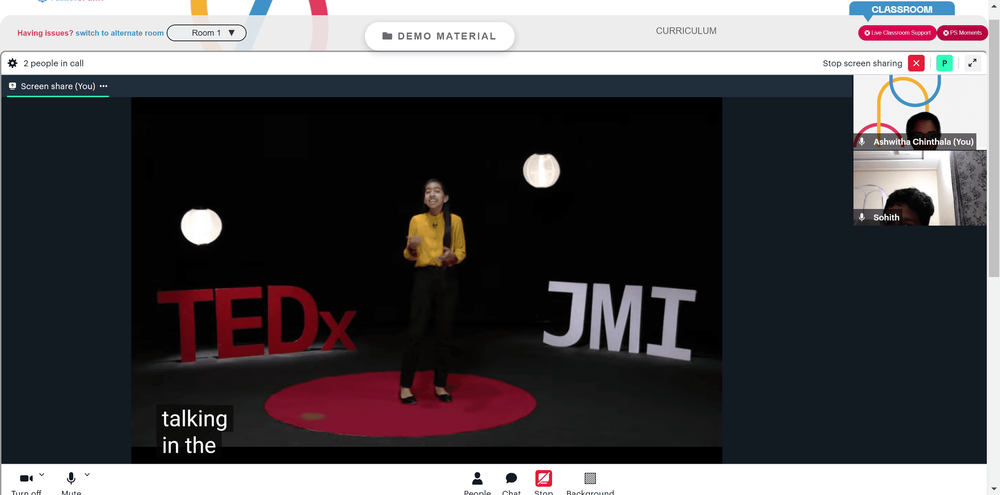Mute the microphone

coord(71,478)
